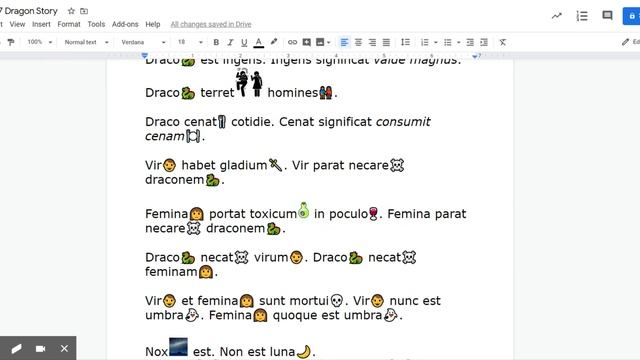Open the Format menu

[69, 24]
